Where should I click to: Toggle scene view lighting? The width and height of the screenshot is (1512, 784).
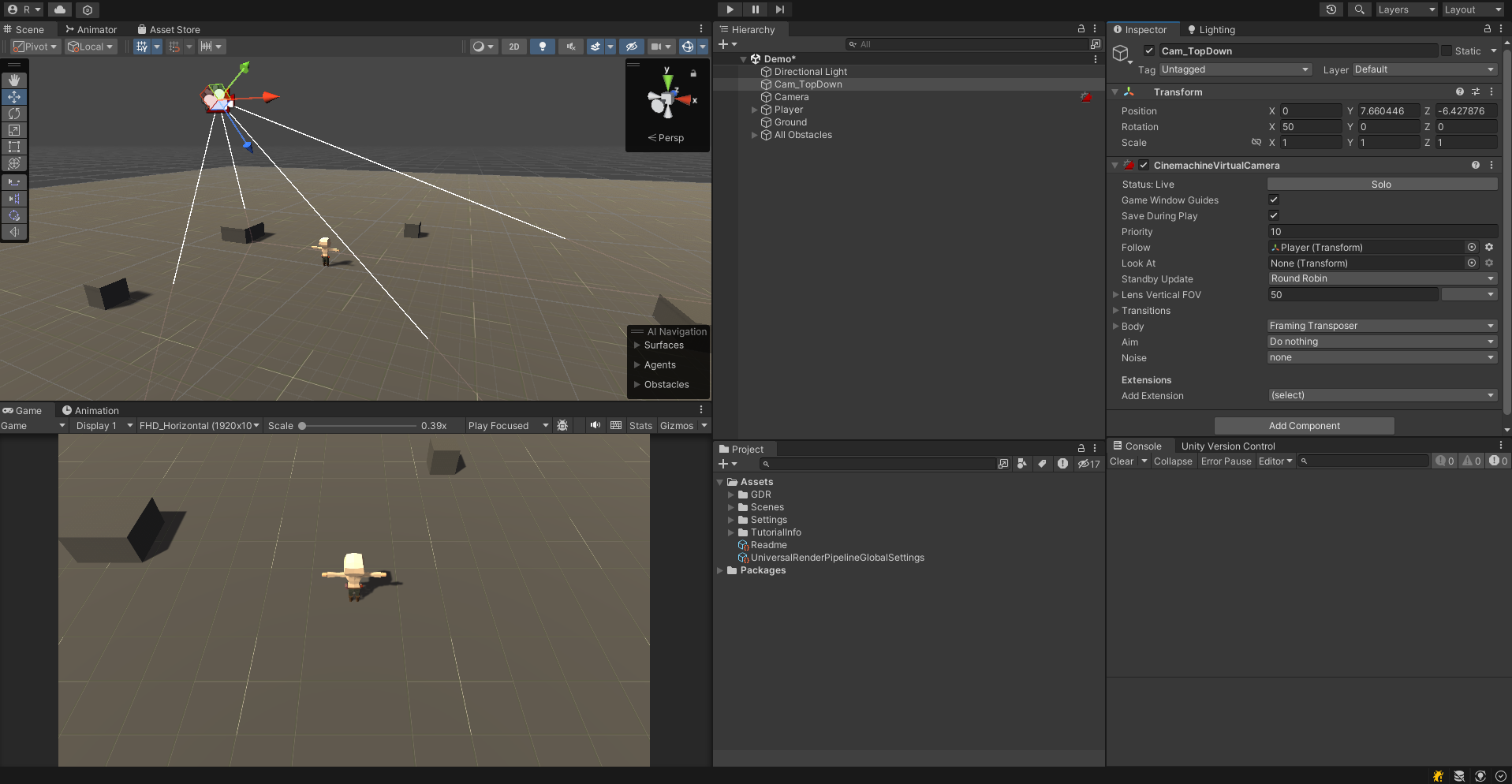pyautogui.click(x=543, y=47)
